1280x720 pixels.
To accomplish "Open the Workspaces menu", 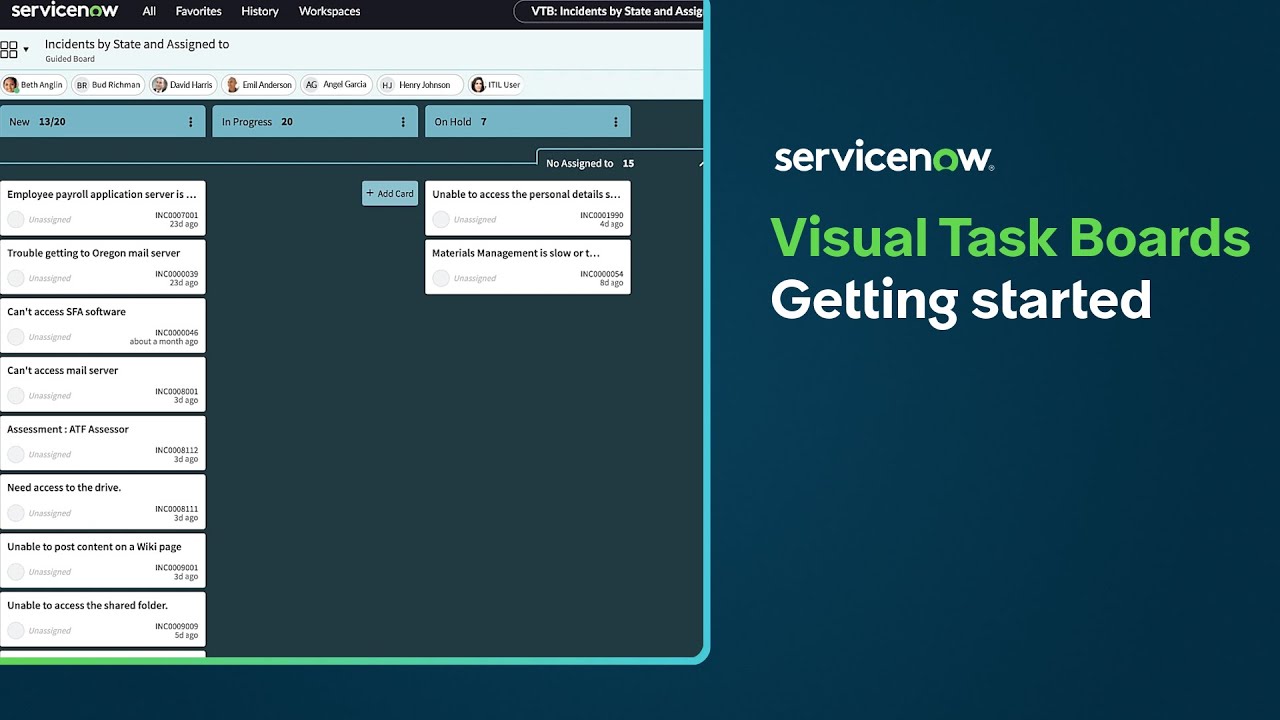I will (x=329, y=11).
